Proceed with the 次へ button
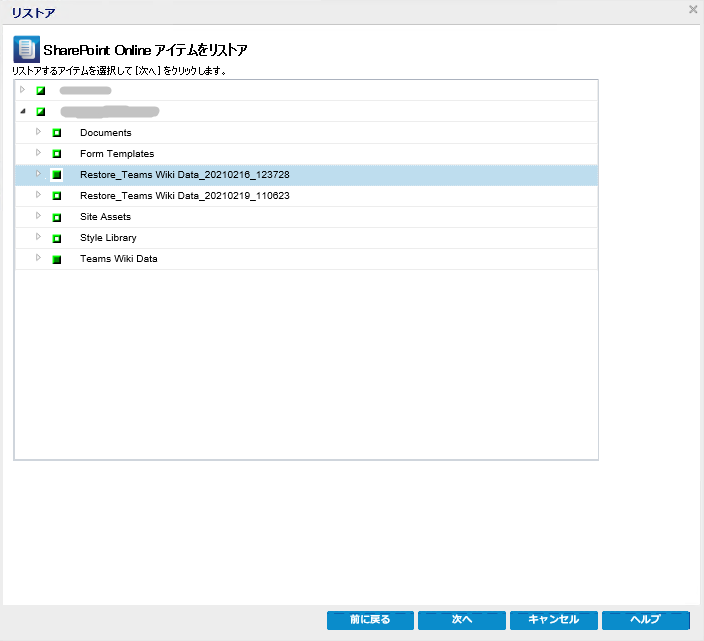The height and width of the screenshot is (641, 704). click(462, 620)
